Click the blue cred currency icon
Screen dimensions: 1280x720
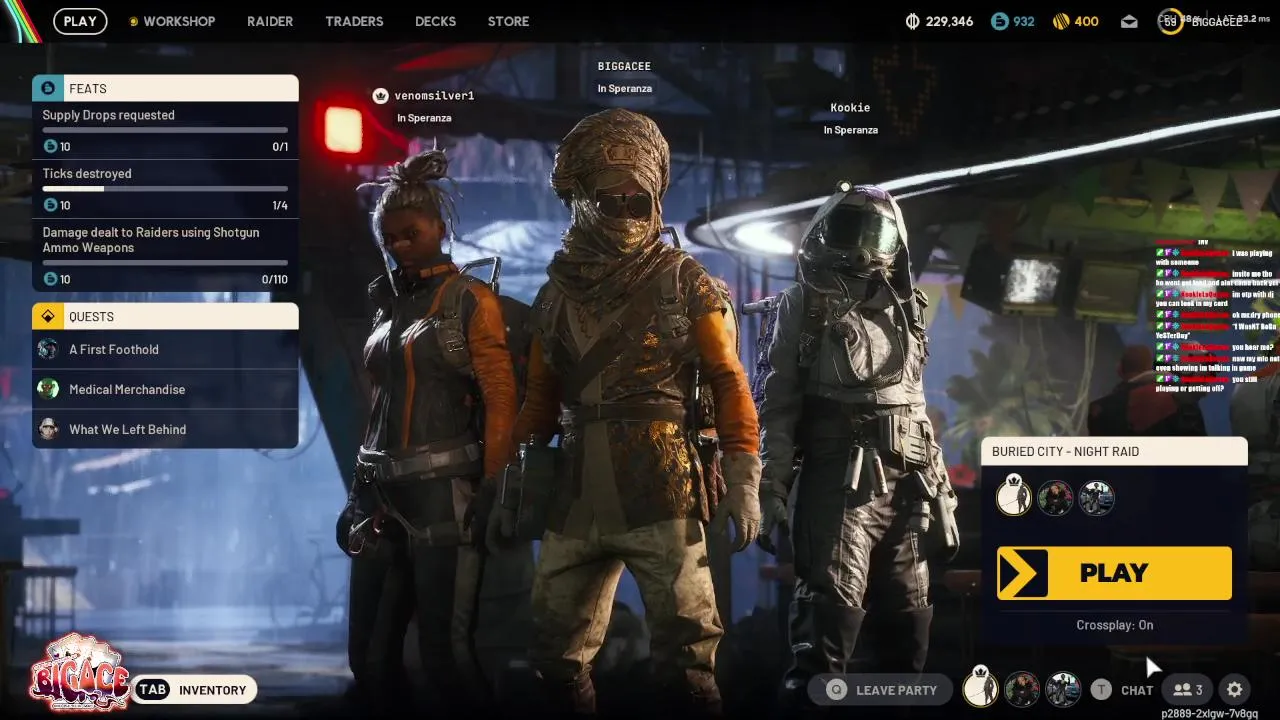tap(1000, 21)
